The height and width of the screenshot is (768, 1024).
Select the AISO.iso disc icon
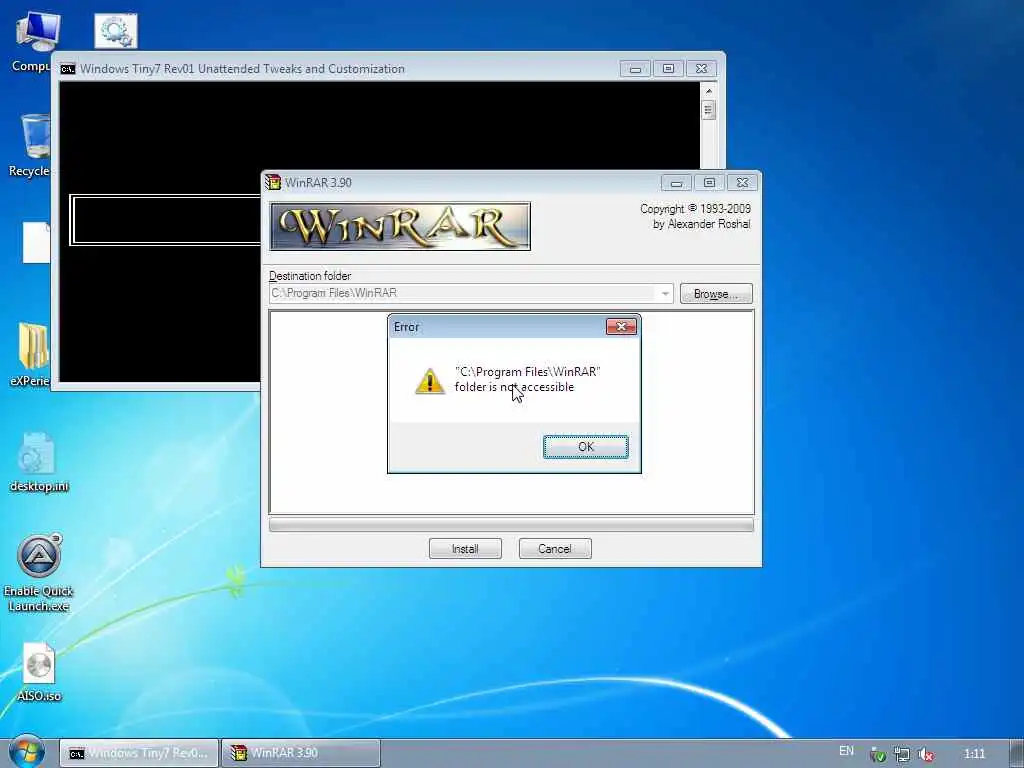pyautogui.click(x=39, y=672)
